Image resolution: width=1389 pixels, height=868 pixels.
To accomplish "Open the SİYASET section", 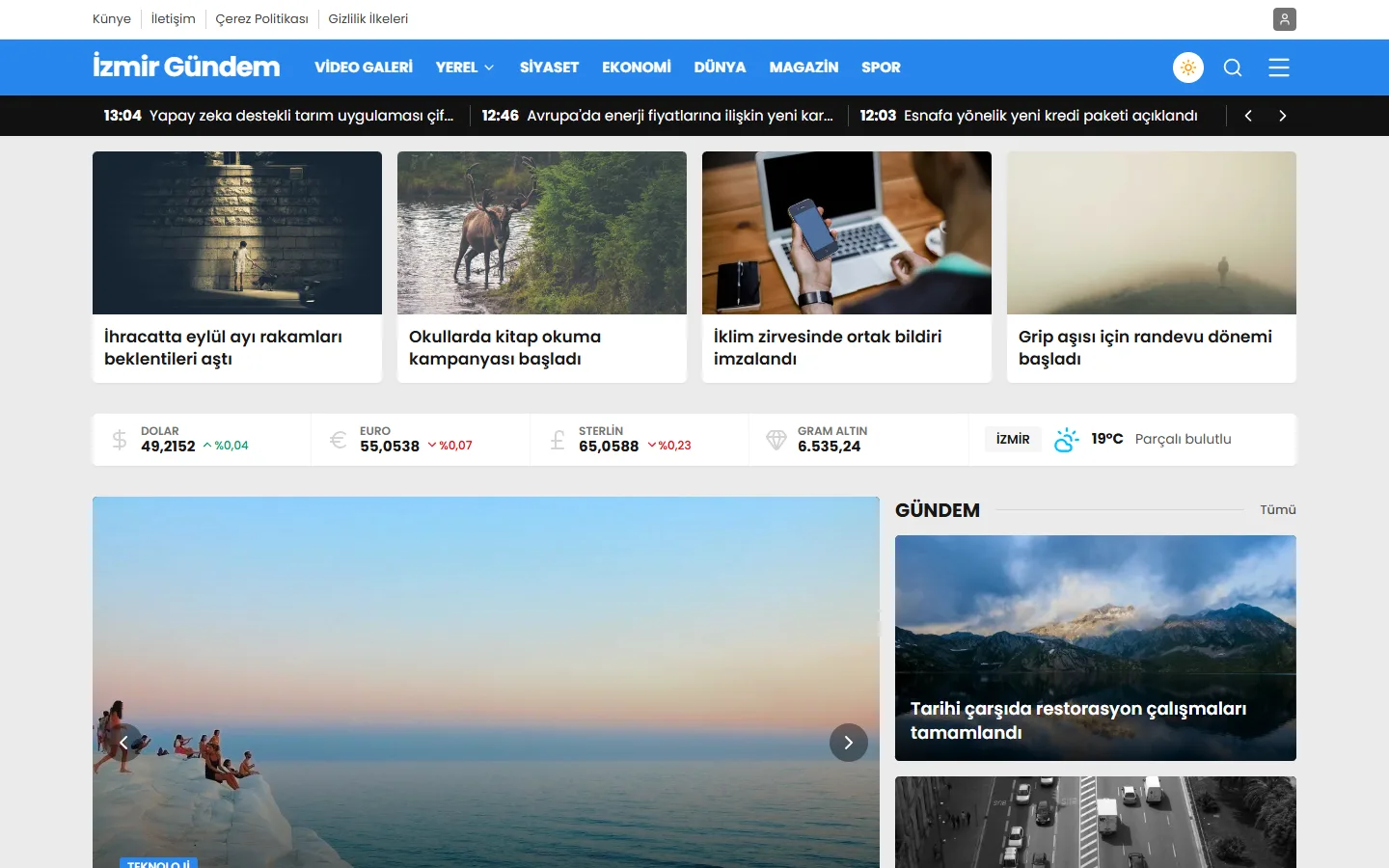I will (x=549, y=68).
